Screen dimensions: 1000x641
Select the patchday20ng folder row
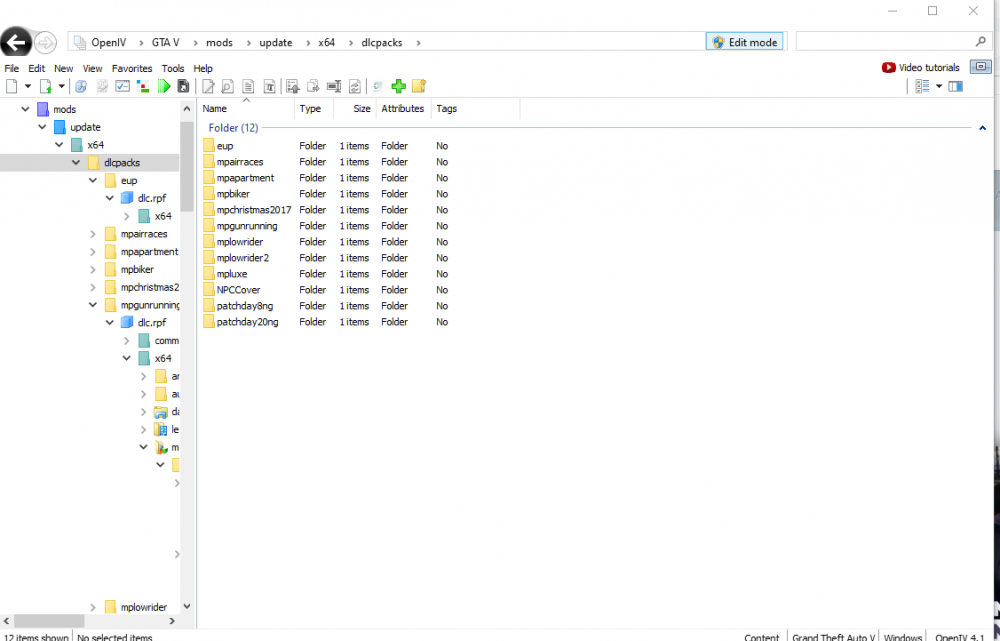pyautogui.click(x=326, y=322)
